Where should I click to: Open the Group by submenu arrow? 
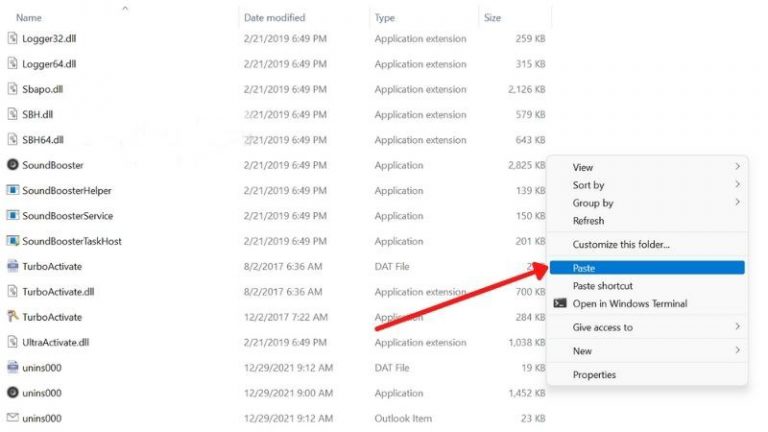click(738, 203)
